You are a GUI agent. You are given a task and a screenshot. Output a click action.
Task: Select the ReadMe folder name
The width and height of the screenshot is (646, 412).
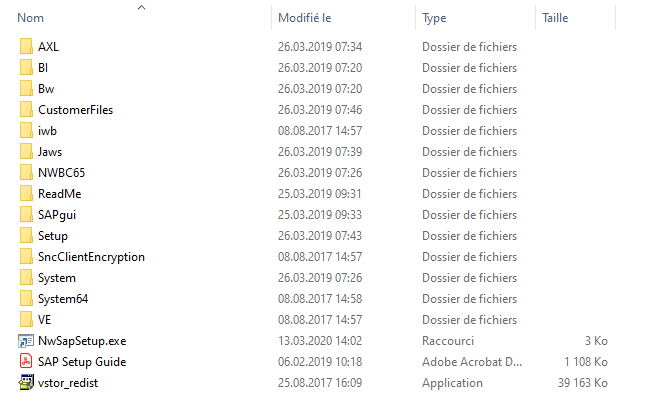(59, 194)
